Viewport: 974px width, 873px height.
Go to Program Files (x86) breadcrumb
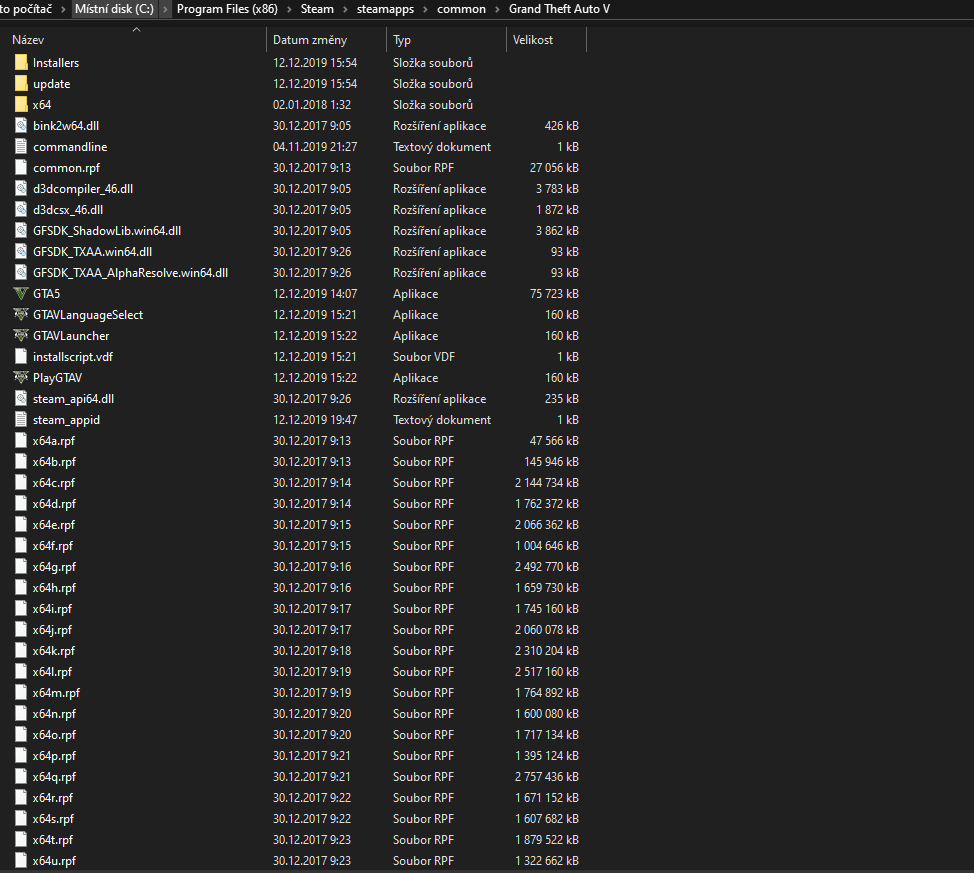click(227, 9)
